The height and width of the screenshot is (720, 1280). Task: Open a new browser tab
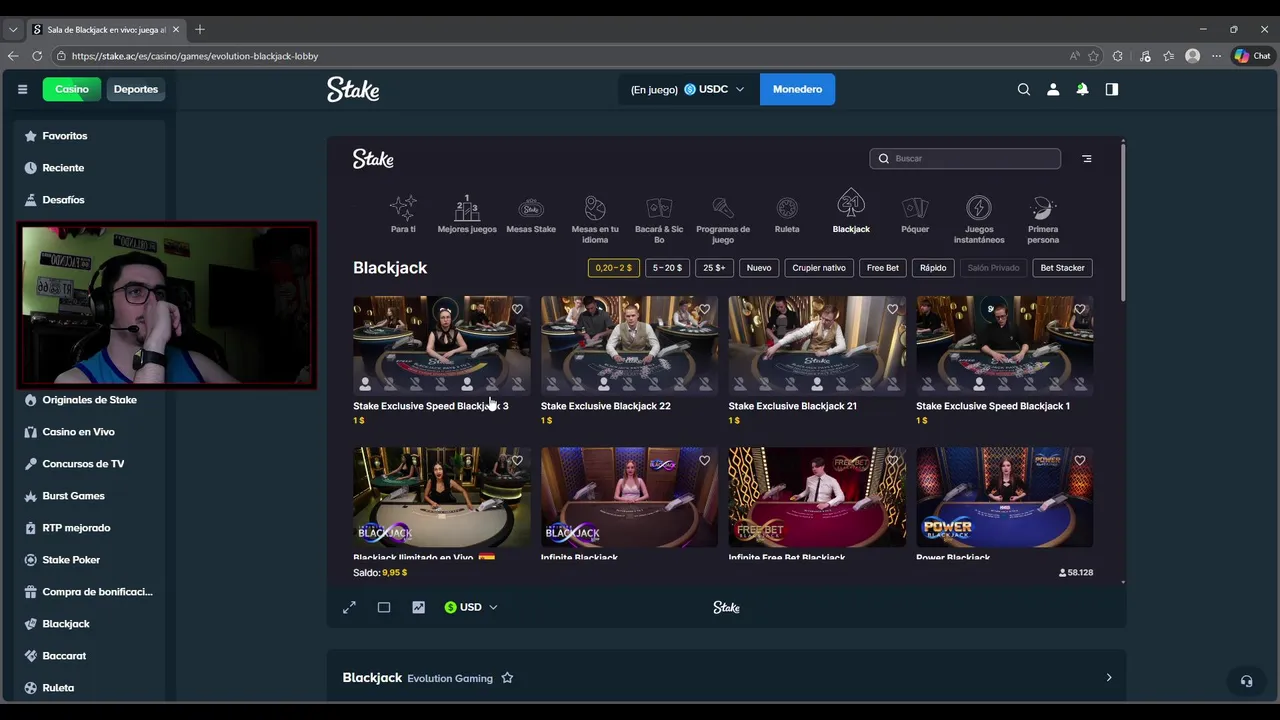pyautogui.click(x=200, y=29)
